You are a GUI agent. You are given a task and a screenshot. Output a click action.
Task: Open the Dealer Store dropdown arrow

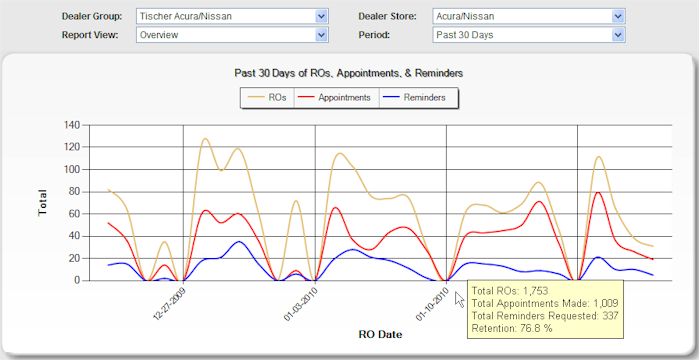point(617,17)
